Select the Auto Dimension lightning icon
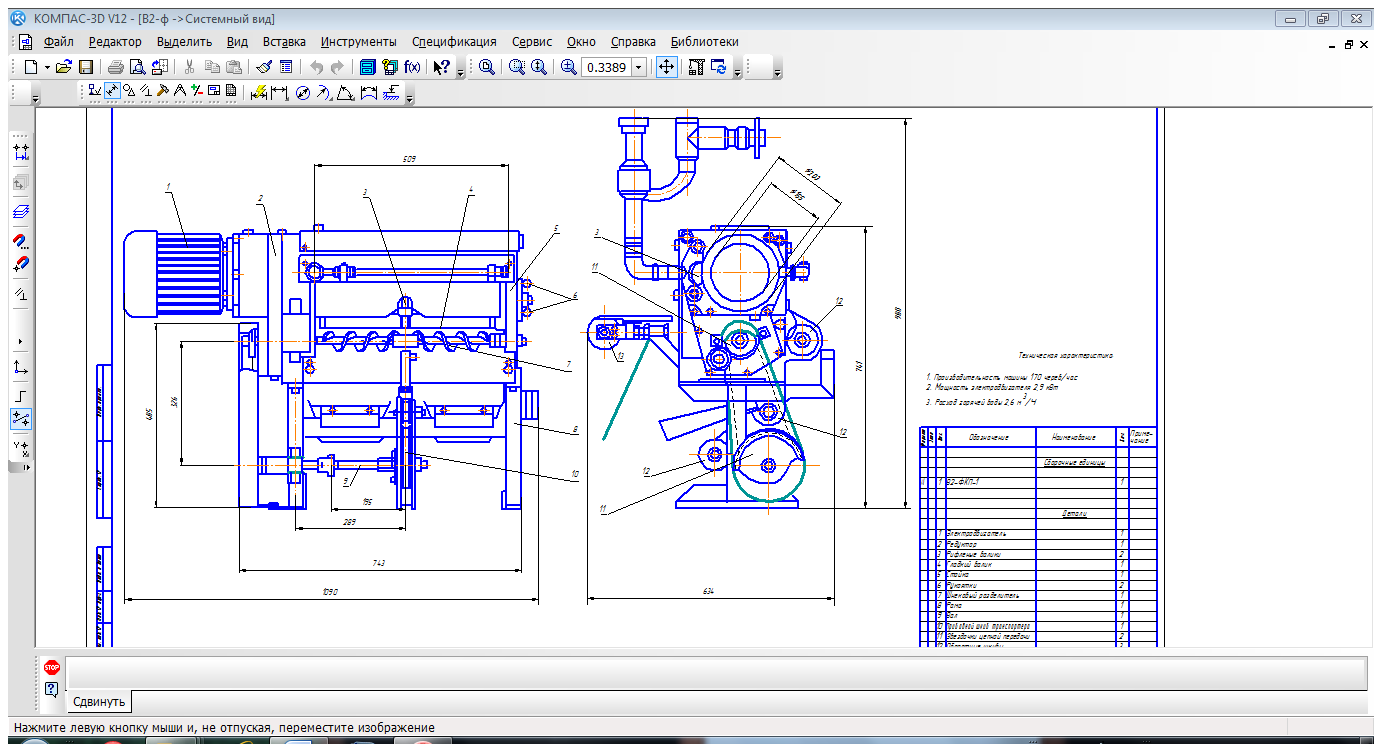1382x744 pixels. coord(259,93)
